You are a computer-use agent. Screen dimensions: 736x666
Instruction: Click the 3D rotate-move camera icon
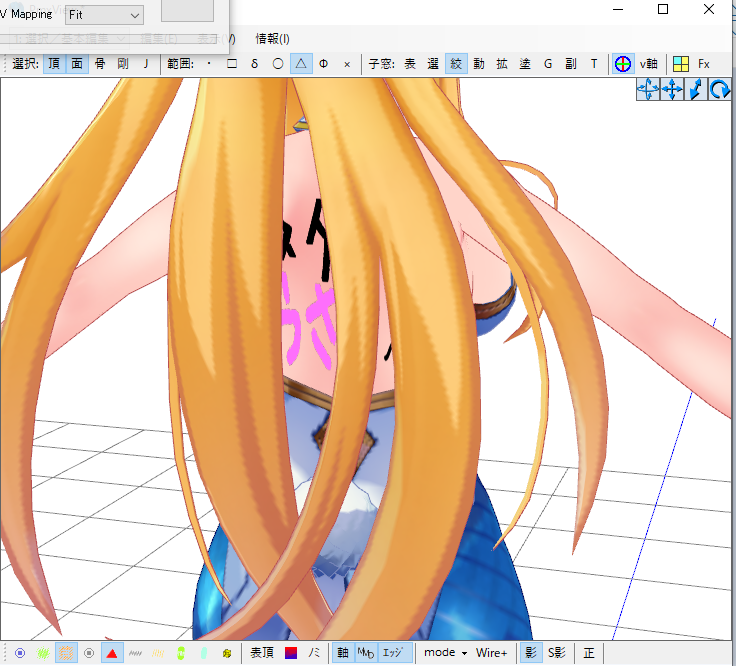coord(648,89)
